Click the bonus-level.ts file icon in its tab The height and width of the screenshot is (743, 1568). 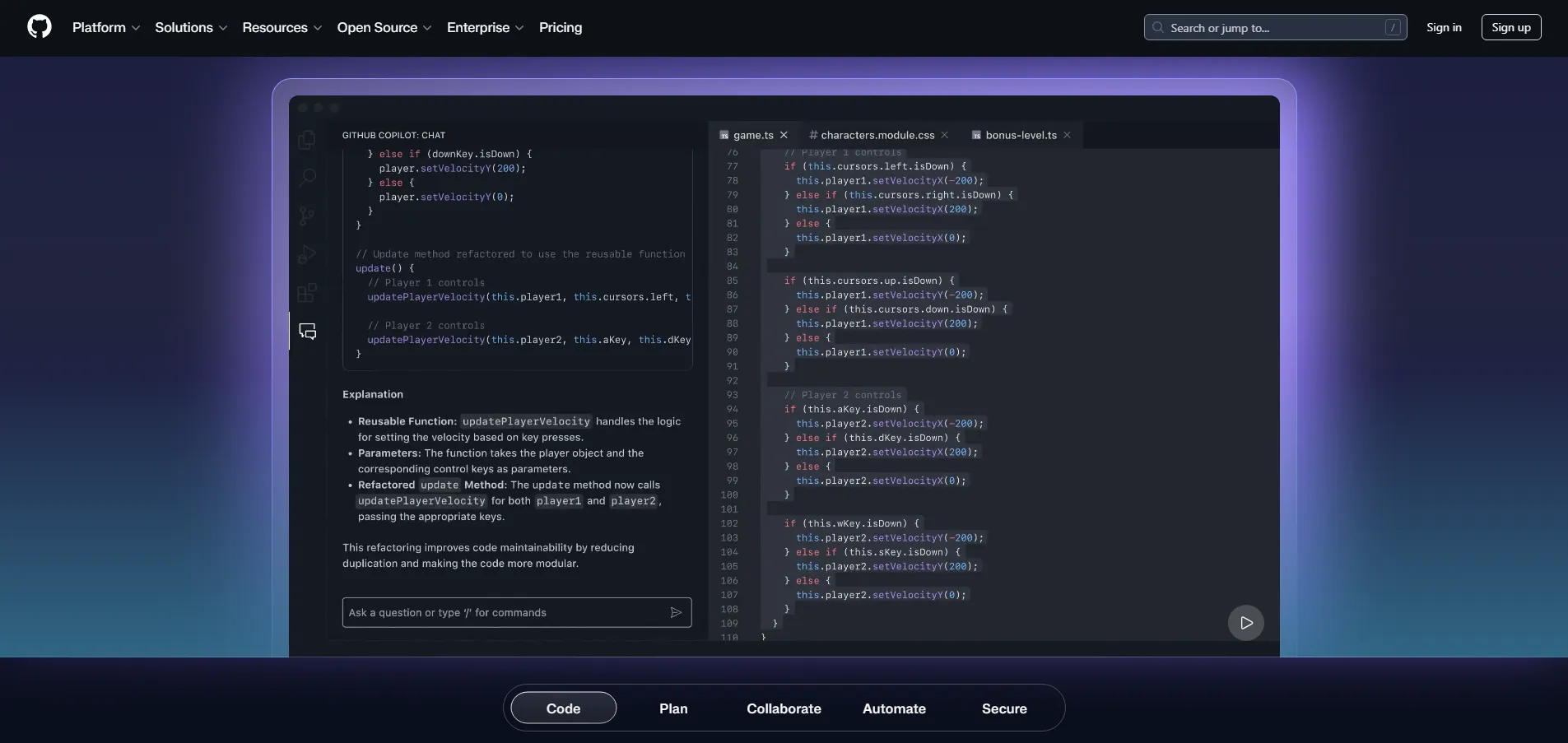(x=976, y=135)
